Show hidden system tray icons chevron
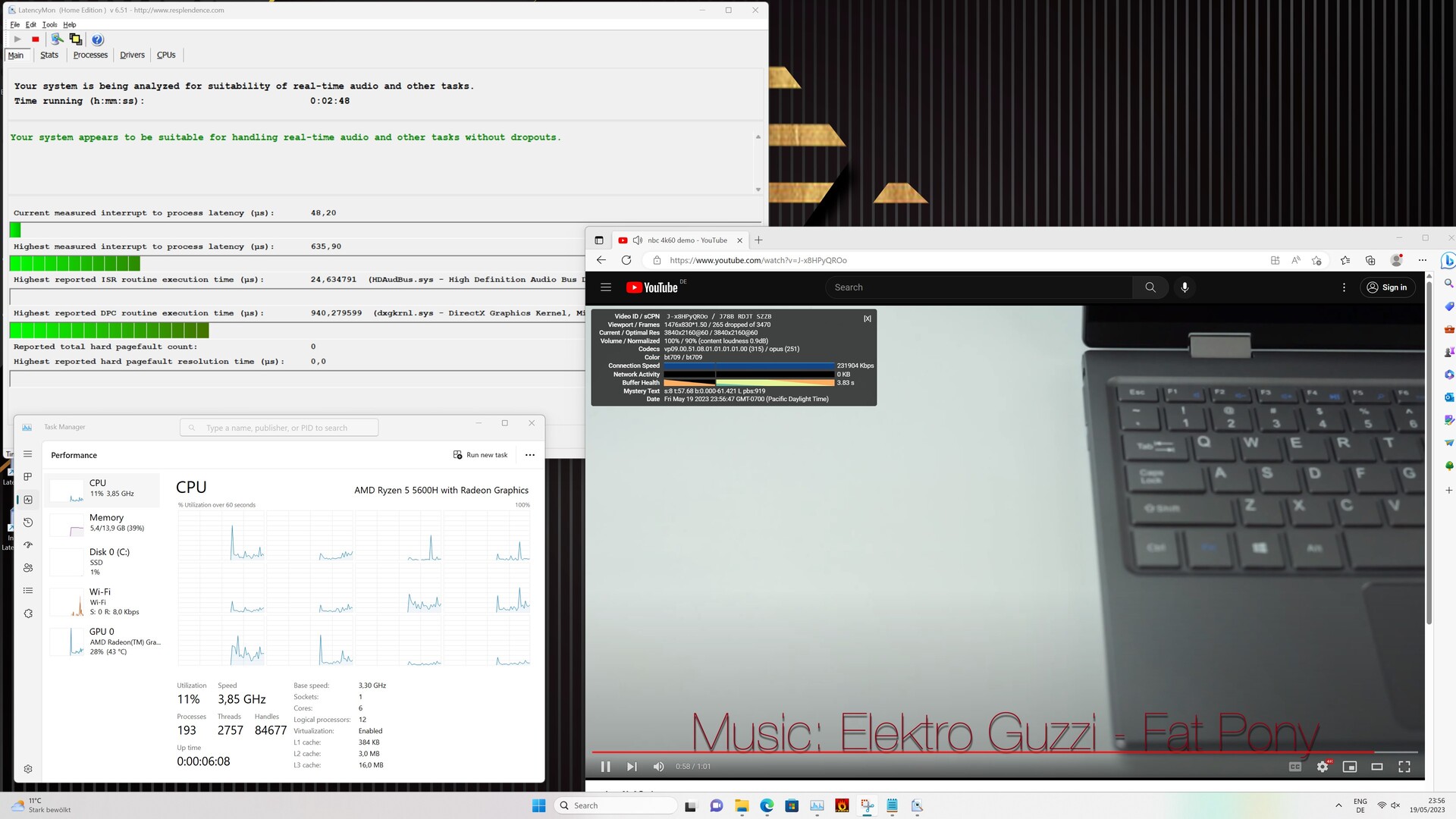Image resolution: width=1456 pixels, height=819 pixels. (x=1338, y=805)
